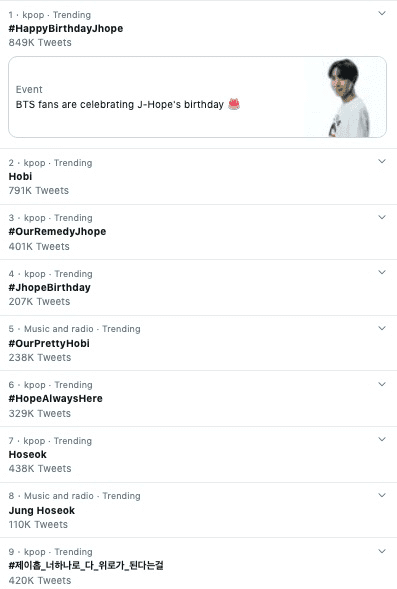Screen dimensions: 397x589
Task: Open the chevron menu for #OurRemedyJhope
Action: click(x=382, y=217)
